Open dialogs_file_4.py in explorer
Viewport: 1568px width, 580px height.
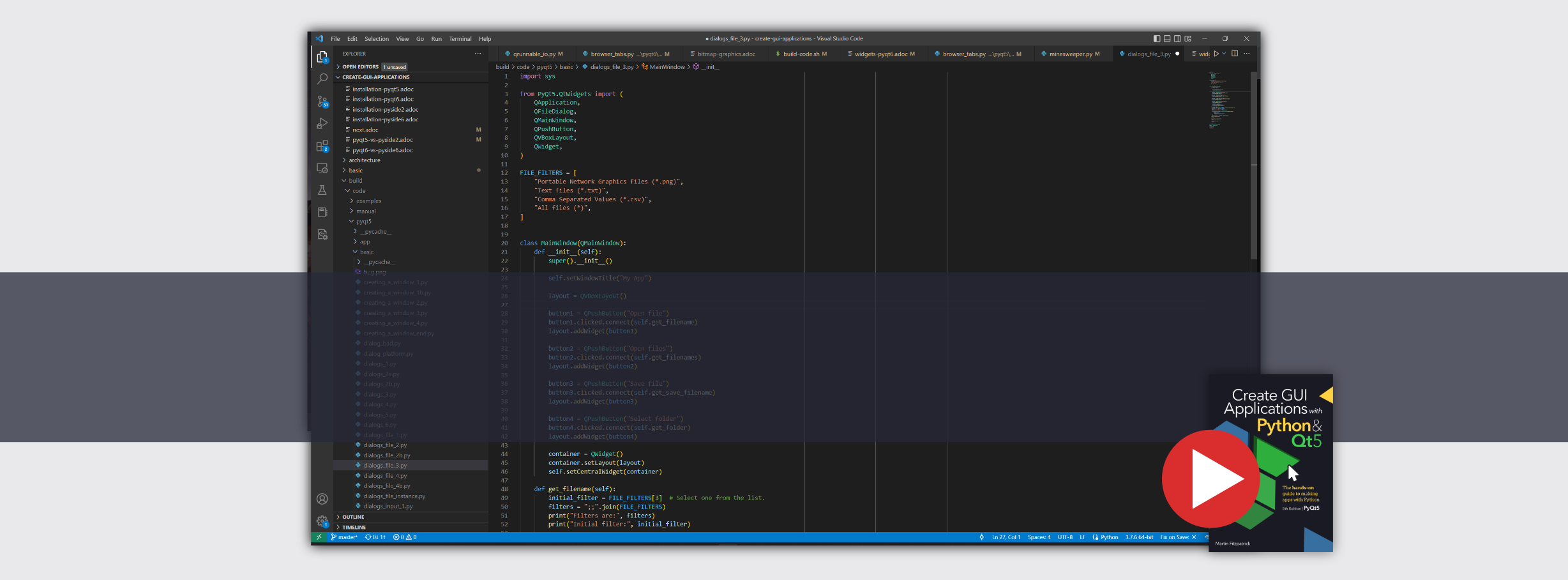coord(385,476)
